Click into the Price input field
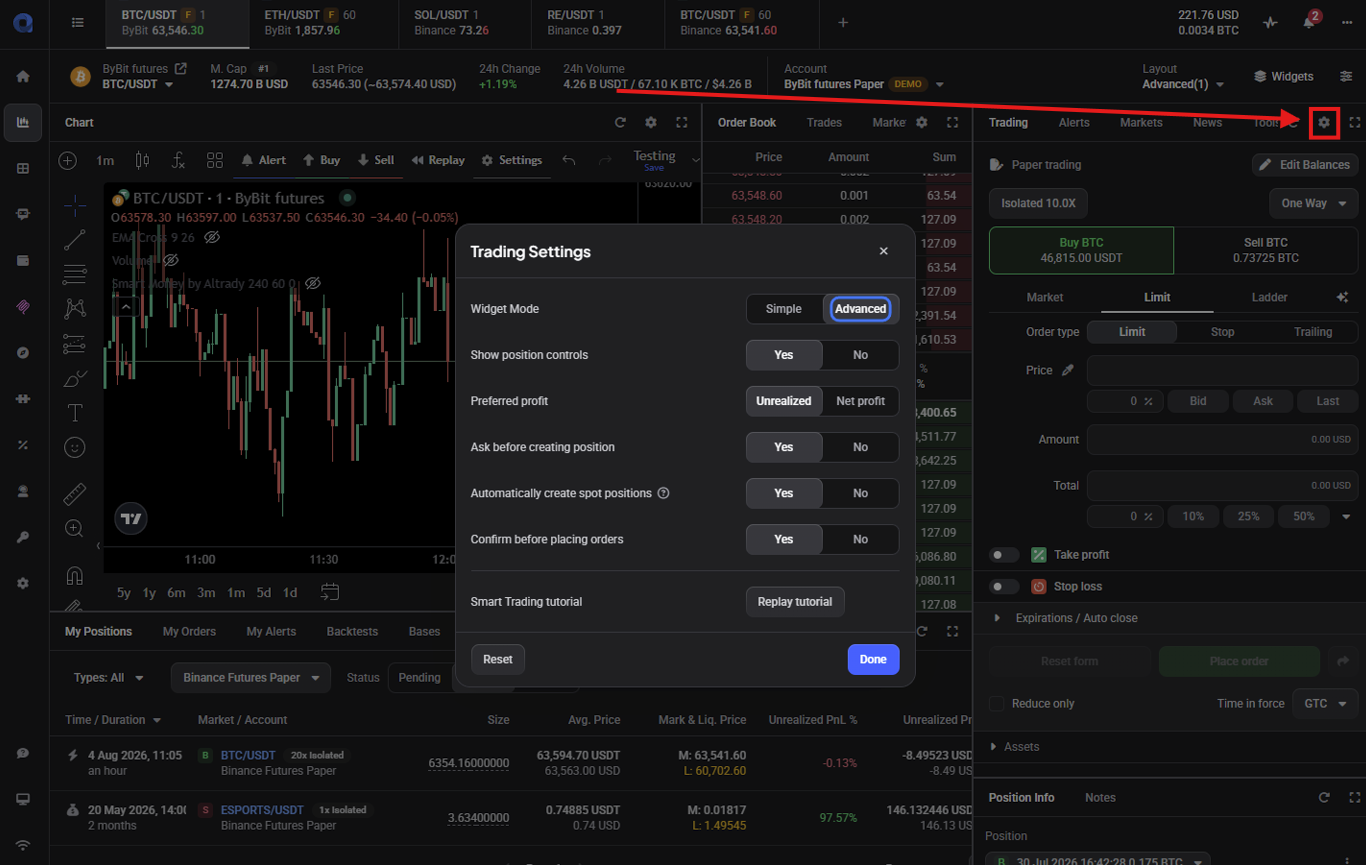1366x865 pixels. coord(1222,370)
